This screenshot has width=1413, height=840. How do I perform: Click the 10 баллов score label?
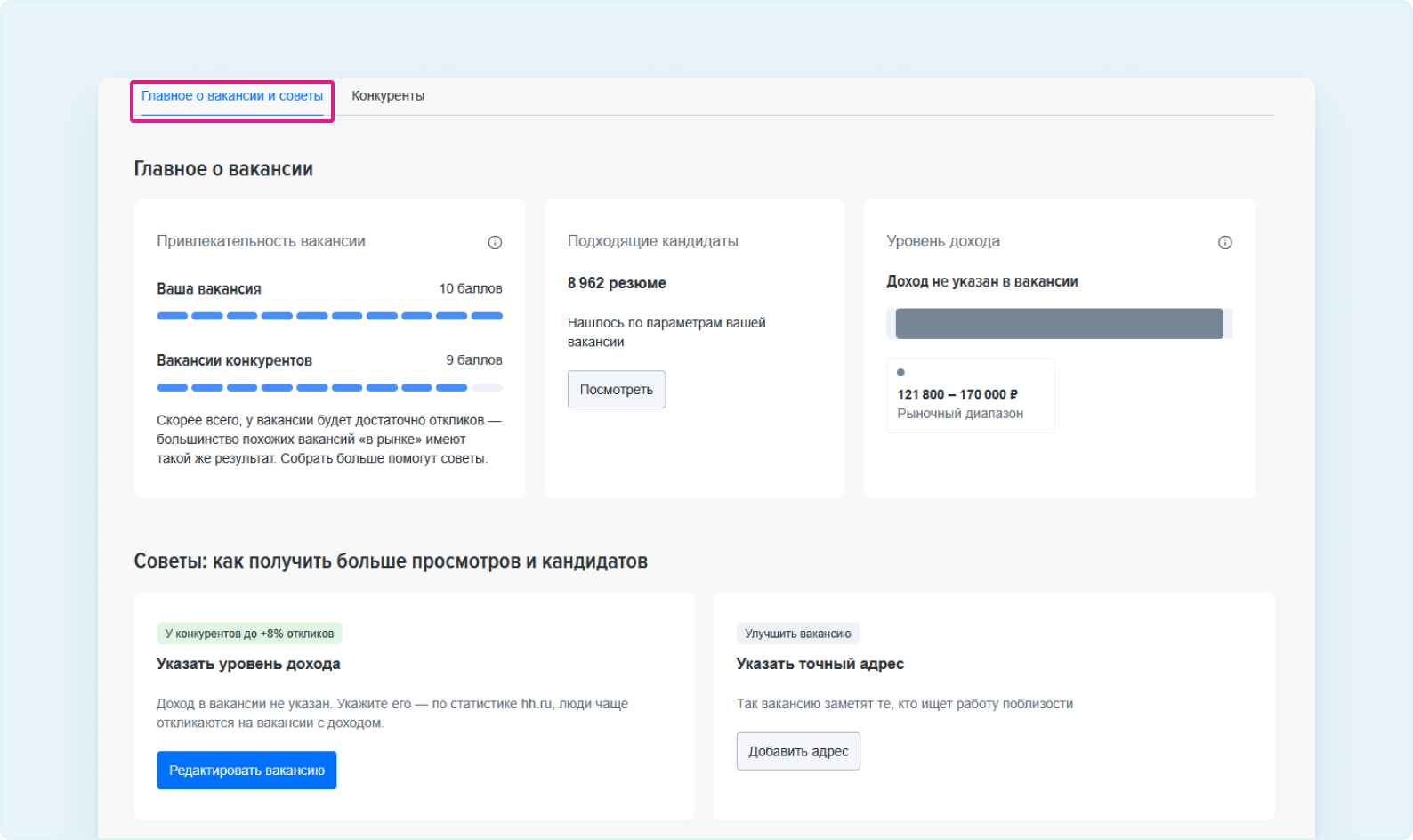(470, 288)
